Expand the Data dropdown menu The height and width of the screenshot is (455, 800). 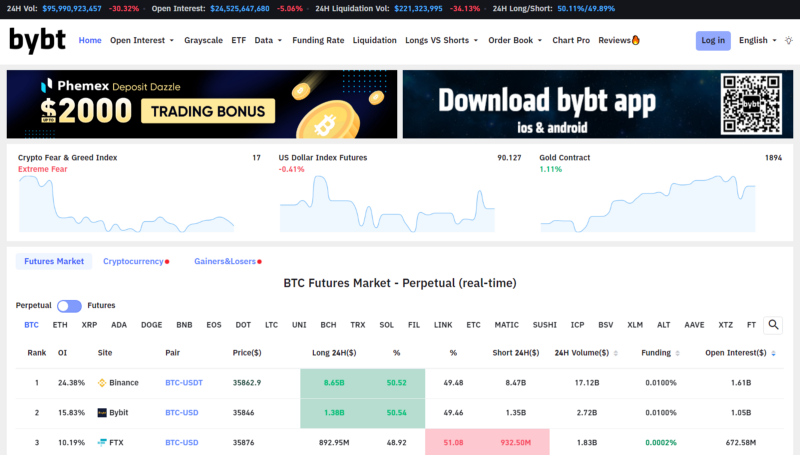(x=268, y=40)
